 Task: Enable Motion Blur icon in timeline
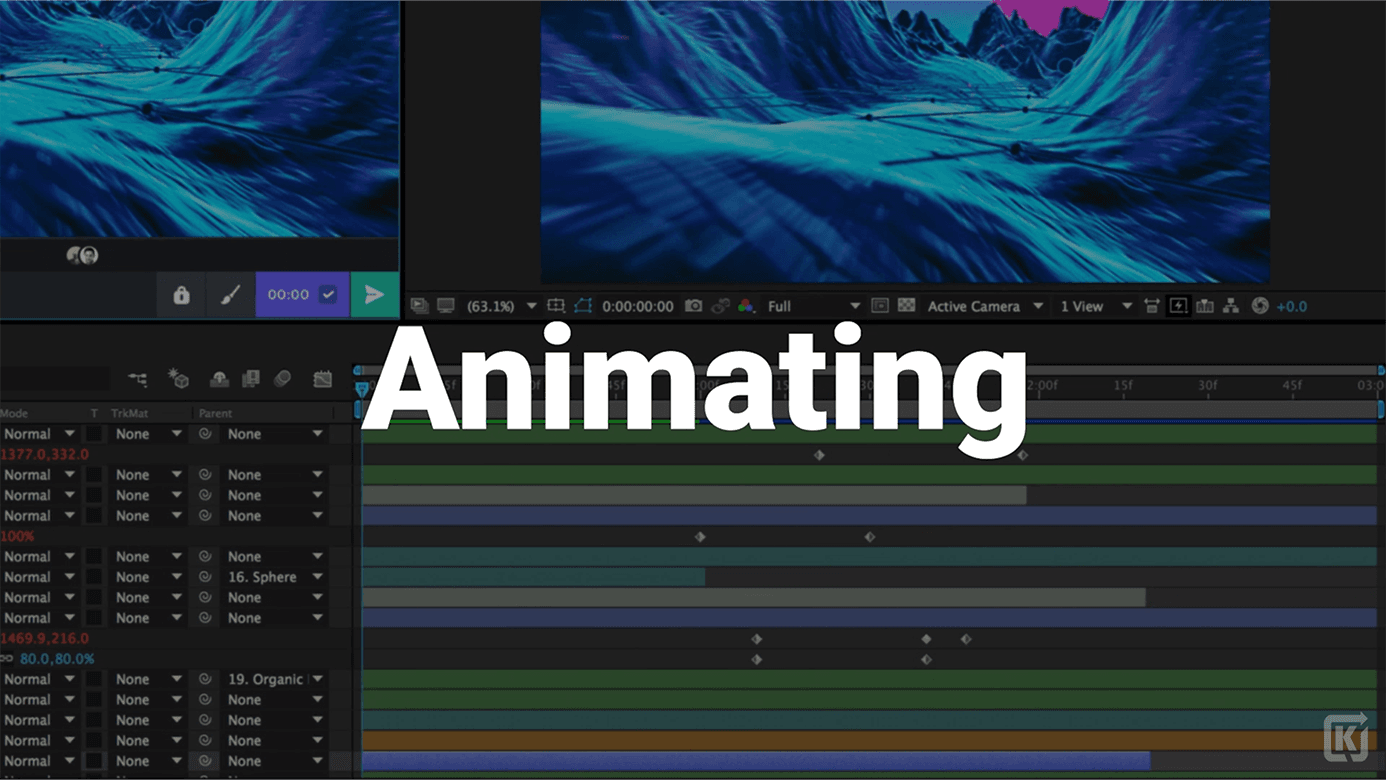282,379
